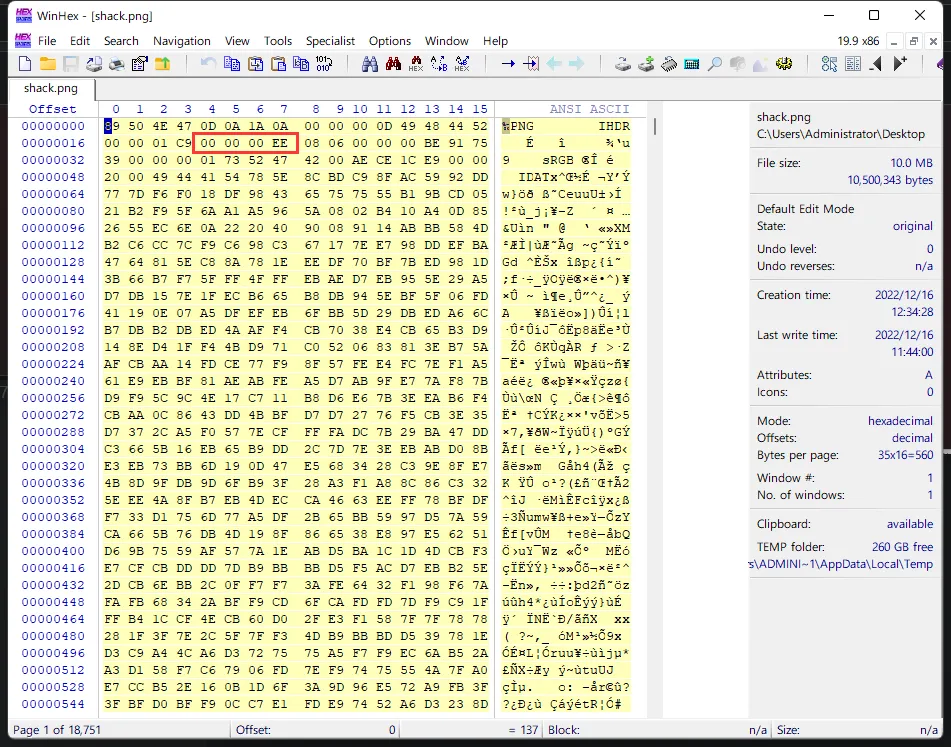Click the New file icon in toolbar
The image size is (951, 747).
[x=26, y=64]
